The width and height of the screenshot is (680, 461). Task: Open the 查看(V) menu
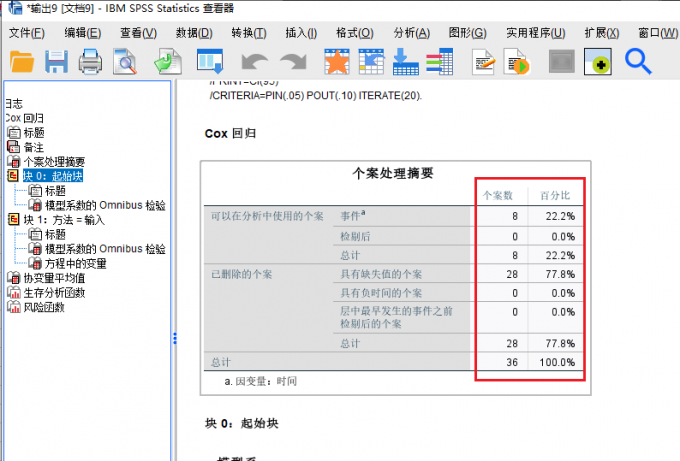point(138,33)
